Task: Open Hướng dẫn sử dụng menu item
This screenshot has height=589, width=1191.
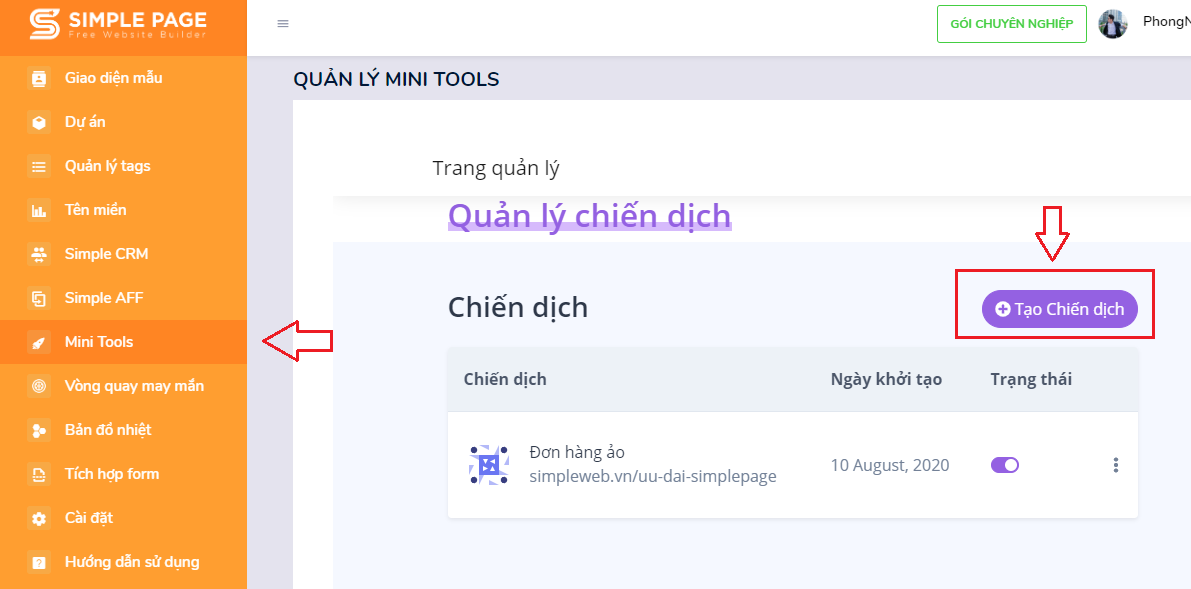Action: 123,562
